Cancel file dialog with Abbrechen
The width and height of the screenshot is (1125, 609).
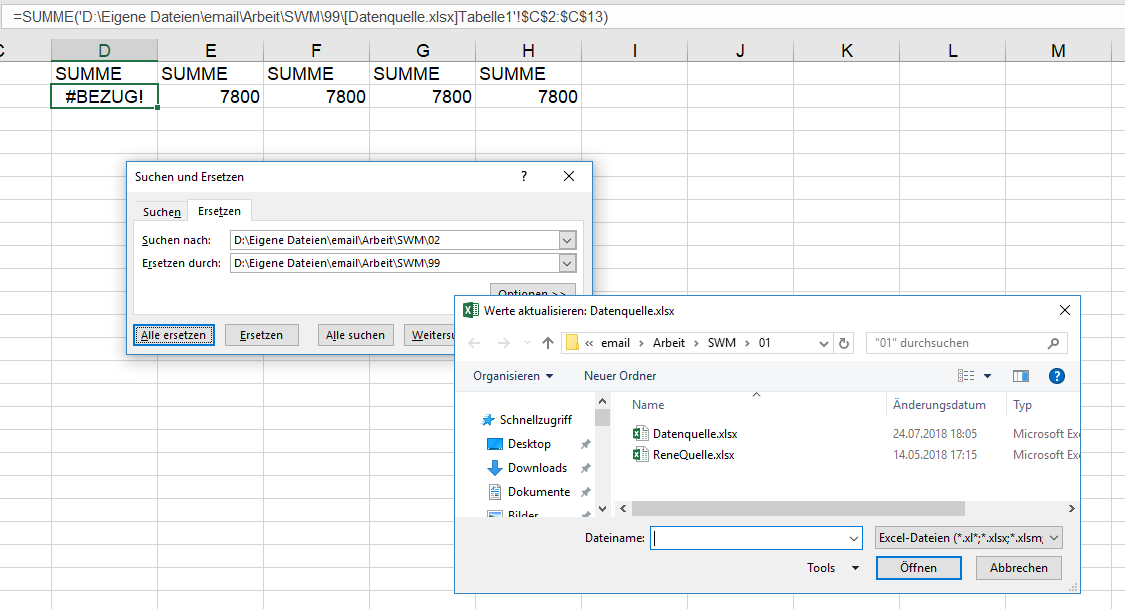click(x=1018, y=568)
